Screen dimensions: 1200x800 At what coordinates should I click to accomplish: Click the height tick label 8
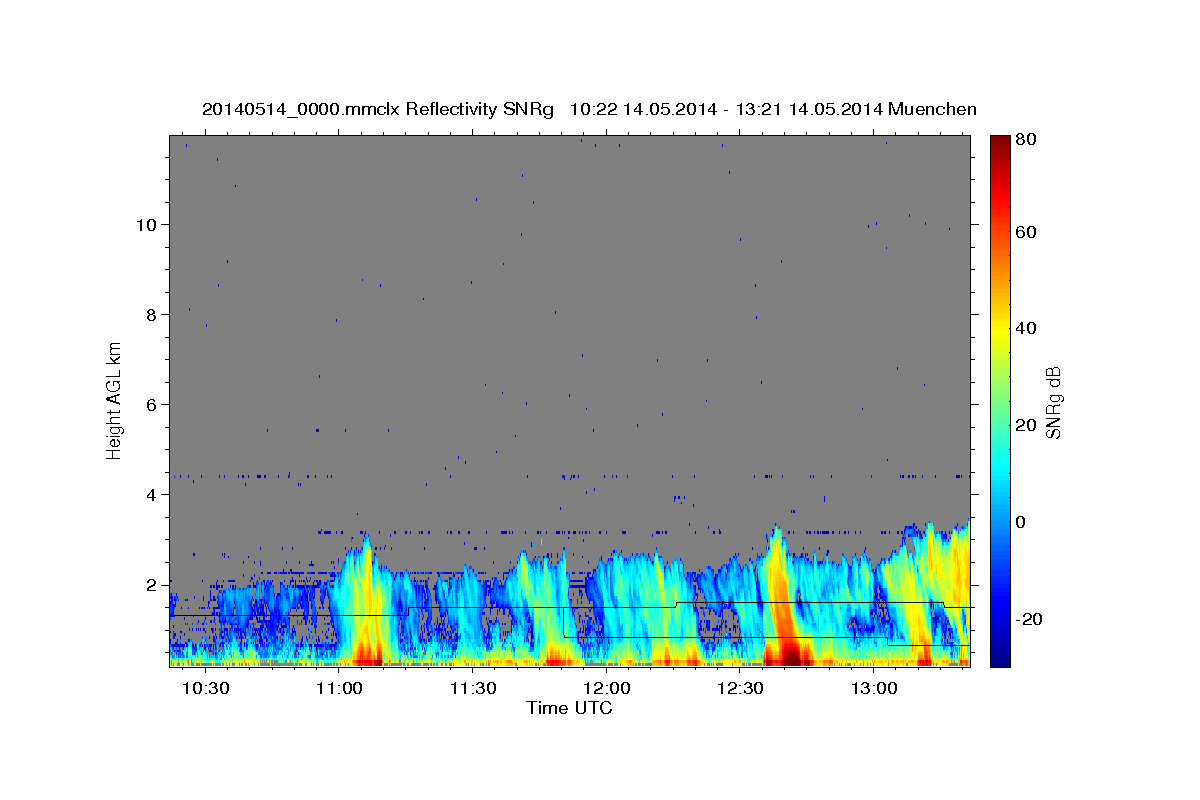[x=151, y=314]
